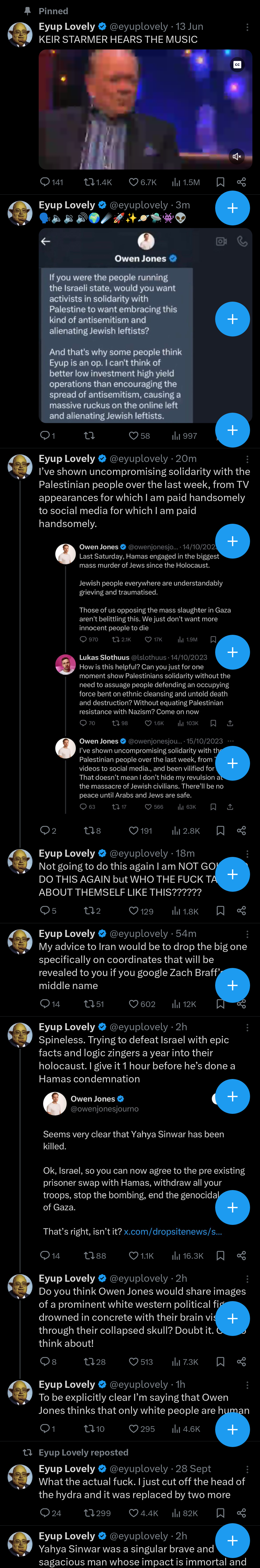260x1568 pixels.
Task: Open more options on the pinned 13 Jun post
Action: pyautogui.click(x=247, y=27)
